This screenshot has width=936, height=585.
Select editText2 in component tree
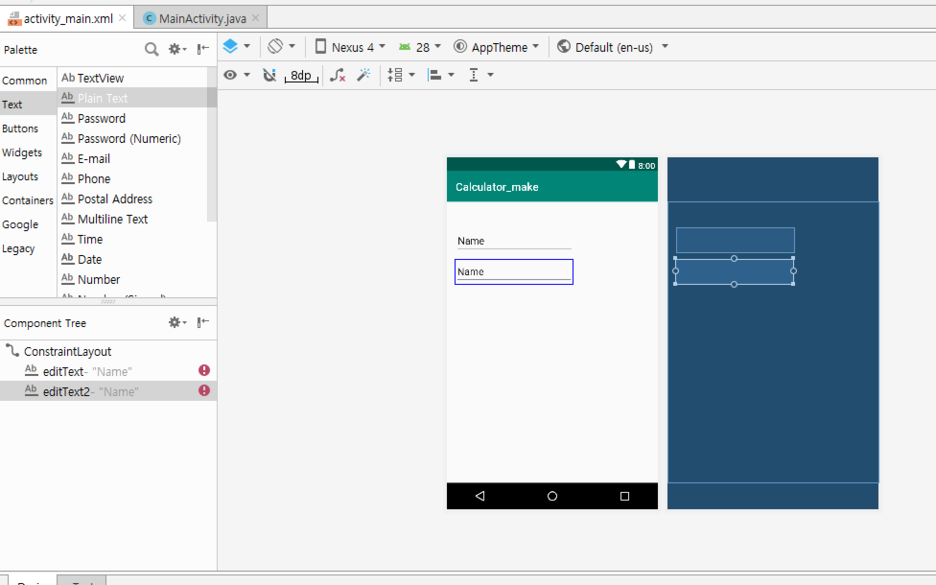pyautogui.click(x=108, y=392)
